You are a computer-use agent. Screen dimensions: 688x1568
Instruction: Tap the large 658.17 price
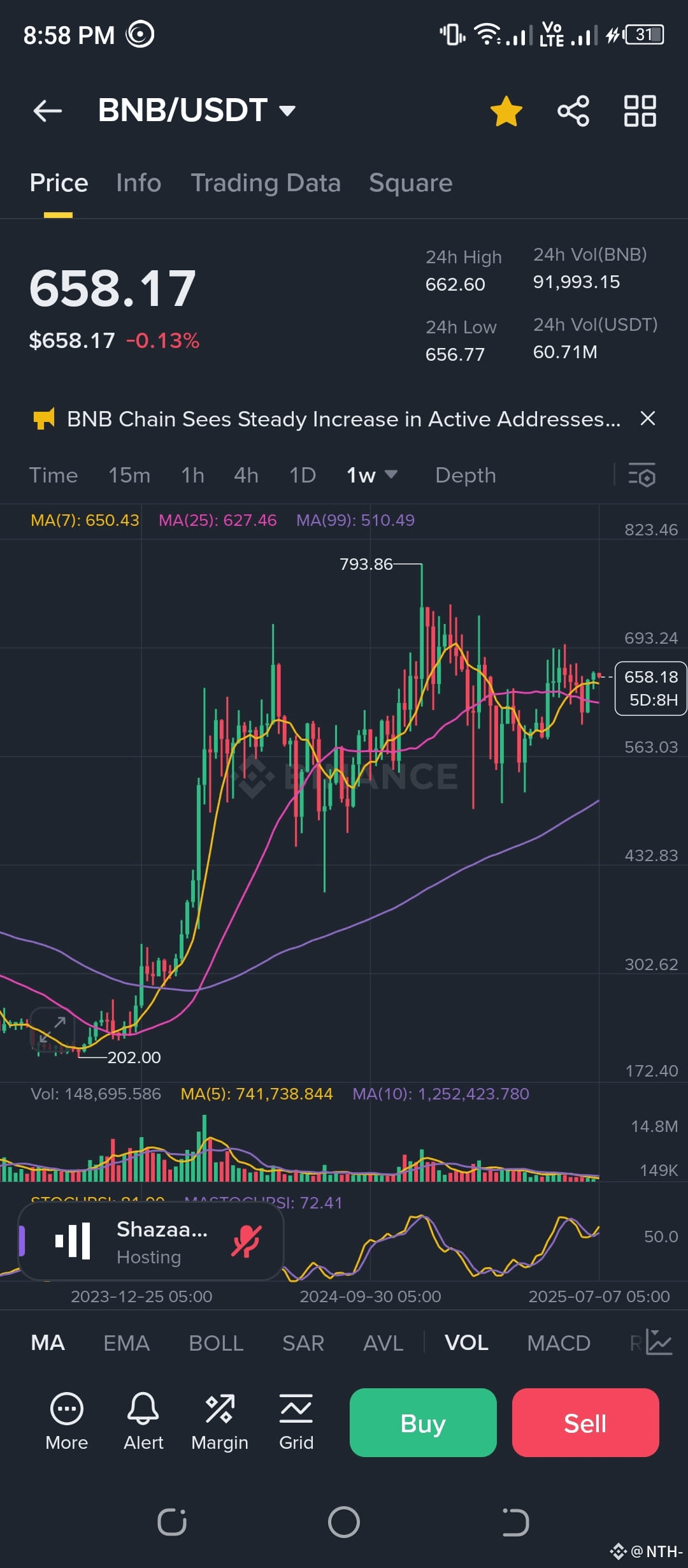coord(113,289)
